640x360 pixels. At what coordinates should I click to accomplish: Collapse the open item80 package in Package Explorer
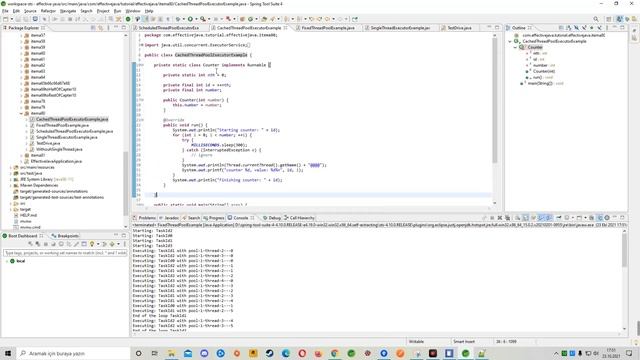21,113
